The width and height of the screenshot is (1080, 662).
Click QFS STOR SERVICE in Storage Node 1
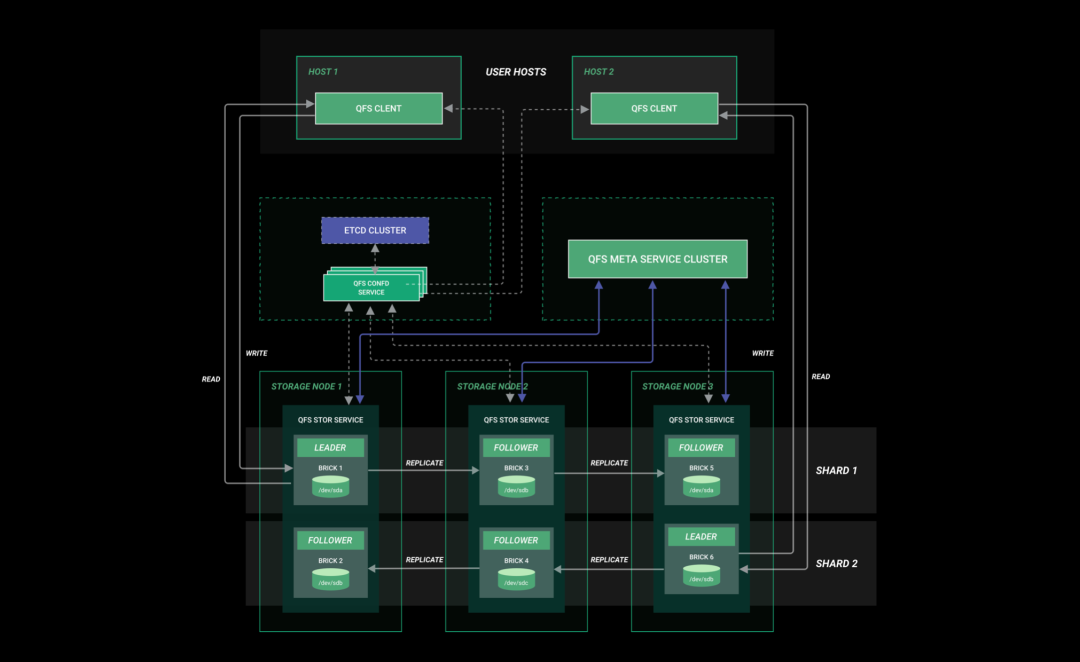(331, 420)
